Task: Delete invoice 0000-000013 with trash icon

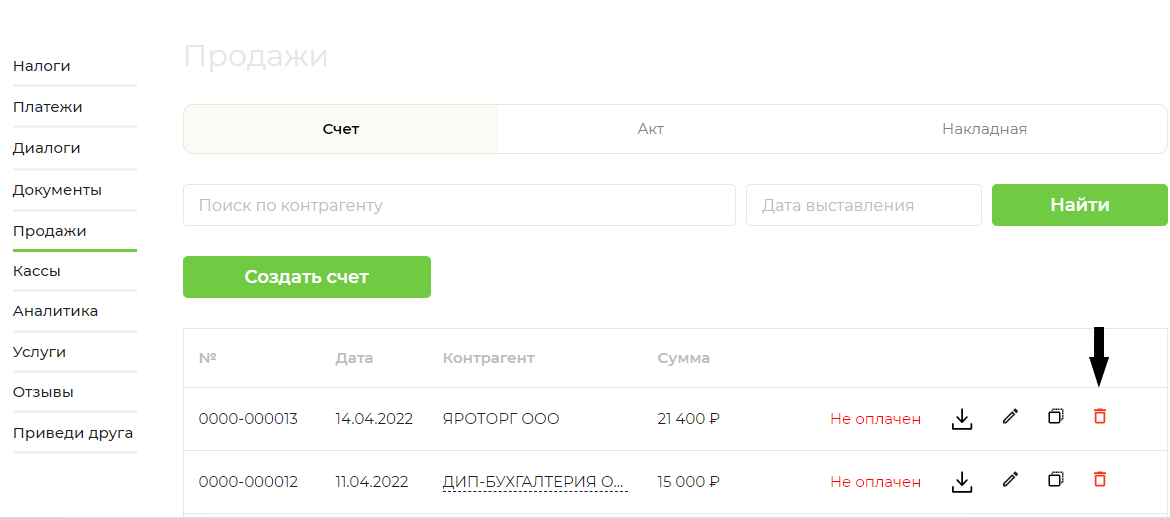Action: pos(1099,416)
